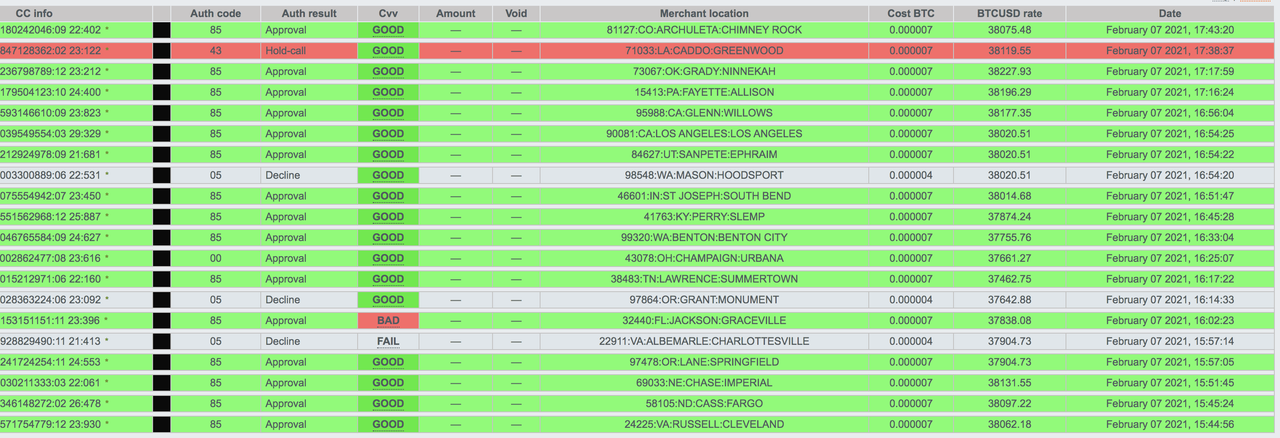This screenshot has width=1280, height=438.
Task: Select the Amount column header
Action: [x=456, y=14]
